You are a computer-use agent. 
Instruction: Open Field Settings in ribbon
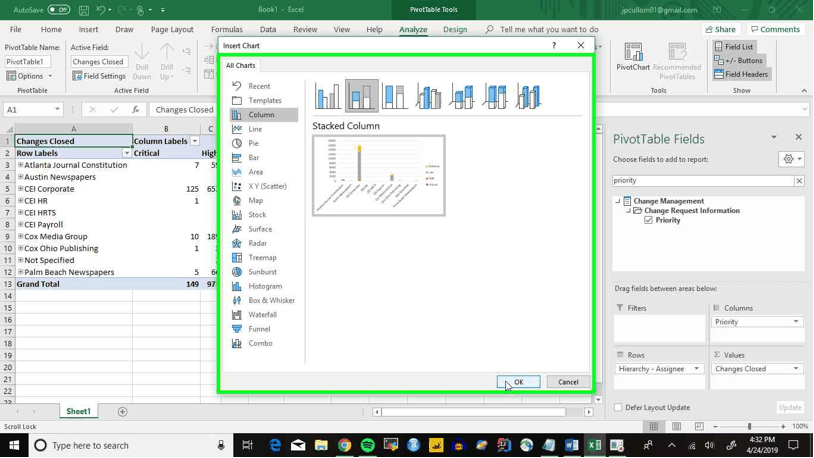pyautogui.click(x=99, y=76)
